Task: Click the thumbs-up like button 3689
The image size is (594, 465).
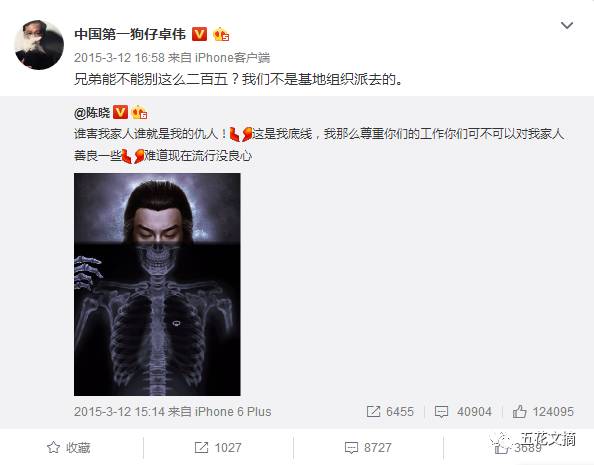Action: pos(518,448)
